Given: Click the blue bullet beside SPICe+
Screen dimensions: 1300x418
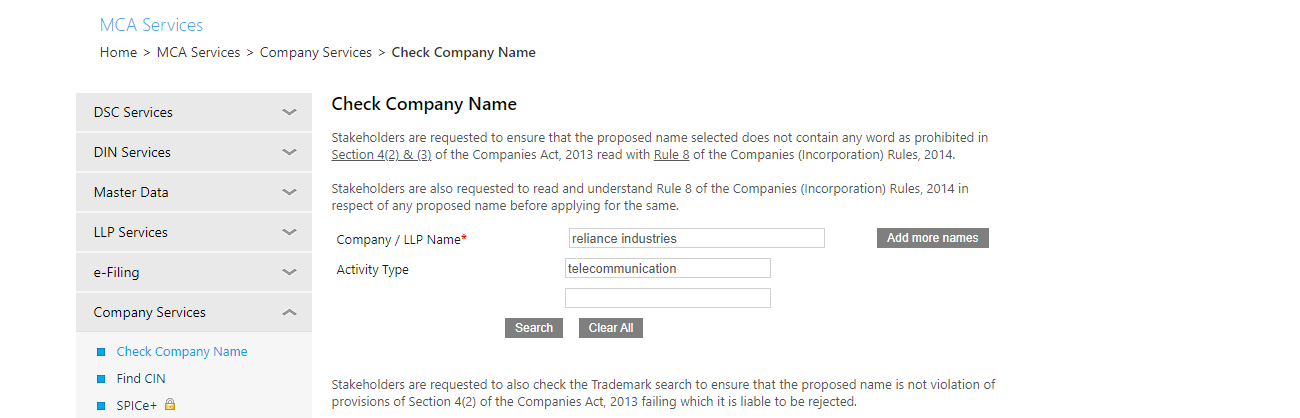Looking at the screenshot, I should pyautogui.click(x=101, y=406).
